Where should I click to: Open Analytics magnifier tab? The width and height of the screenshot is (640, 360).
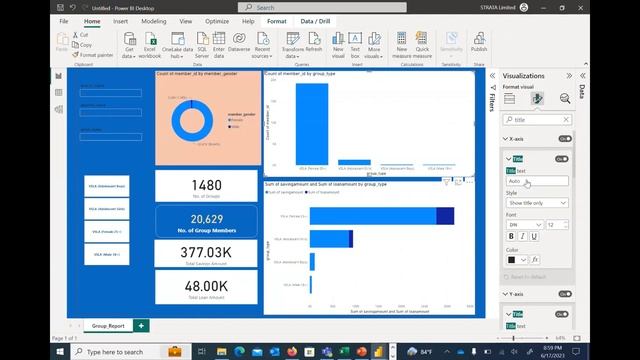point(565,98)
